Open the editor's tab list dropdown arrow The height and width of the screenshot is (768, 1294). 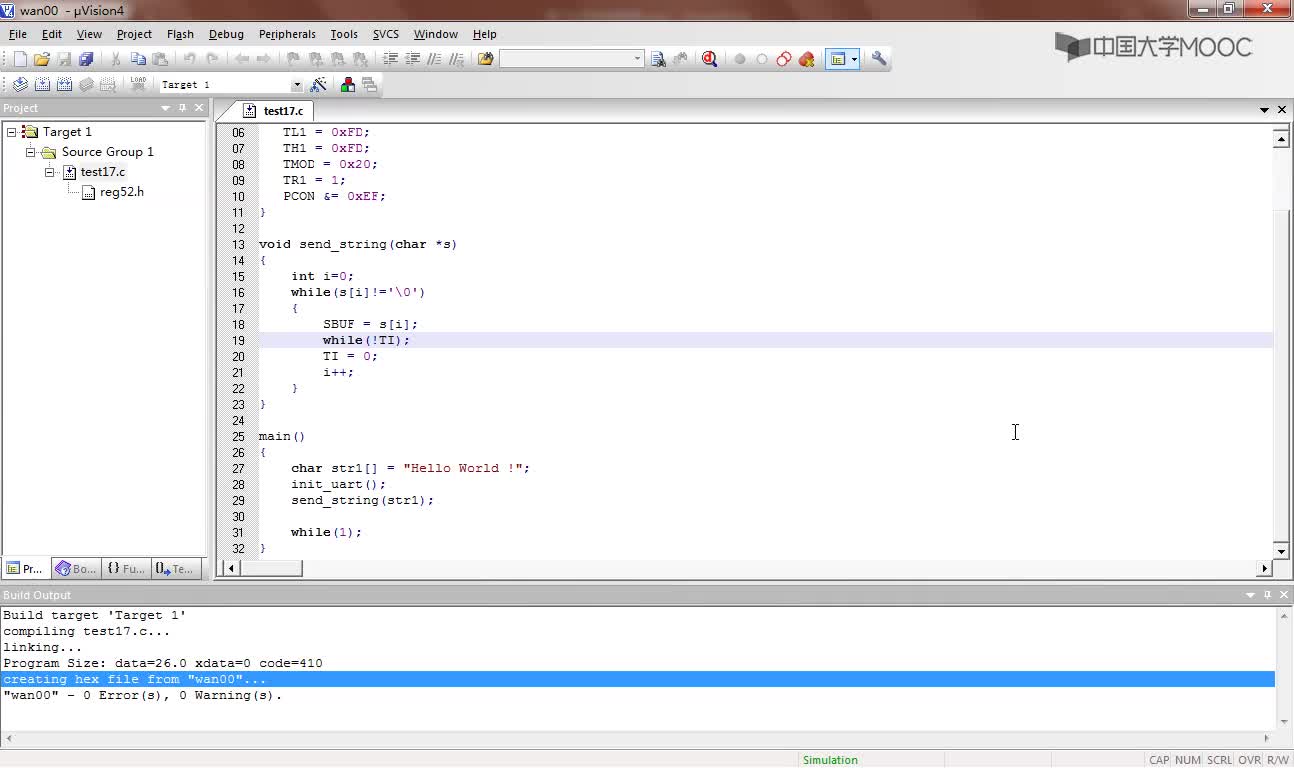pos(1265,110)
